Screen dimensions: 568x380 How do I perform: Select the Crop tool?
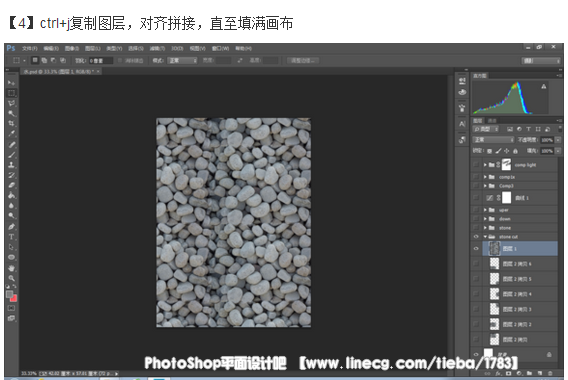11,124
